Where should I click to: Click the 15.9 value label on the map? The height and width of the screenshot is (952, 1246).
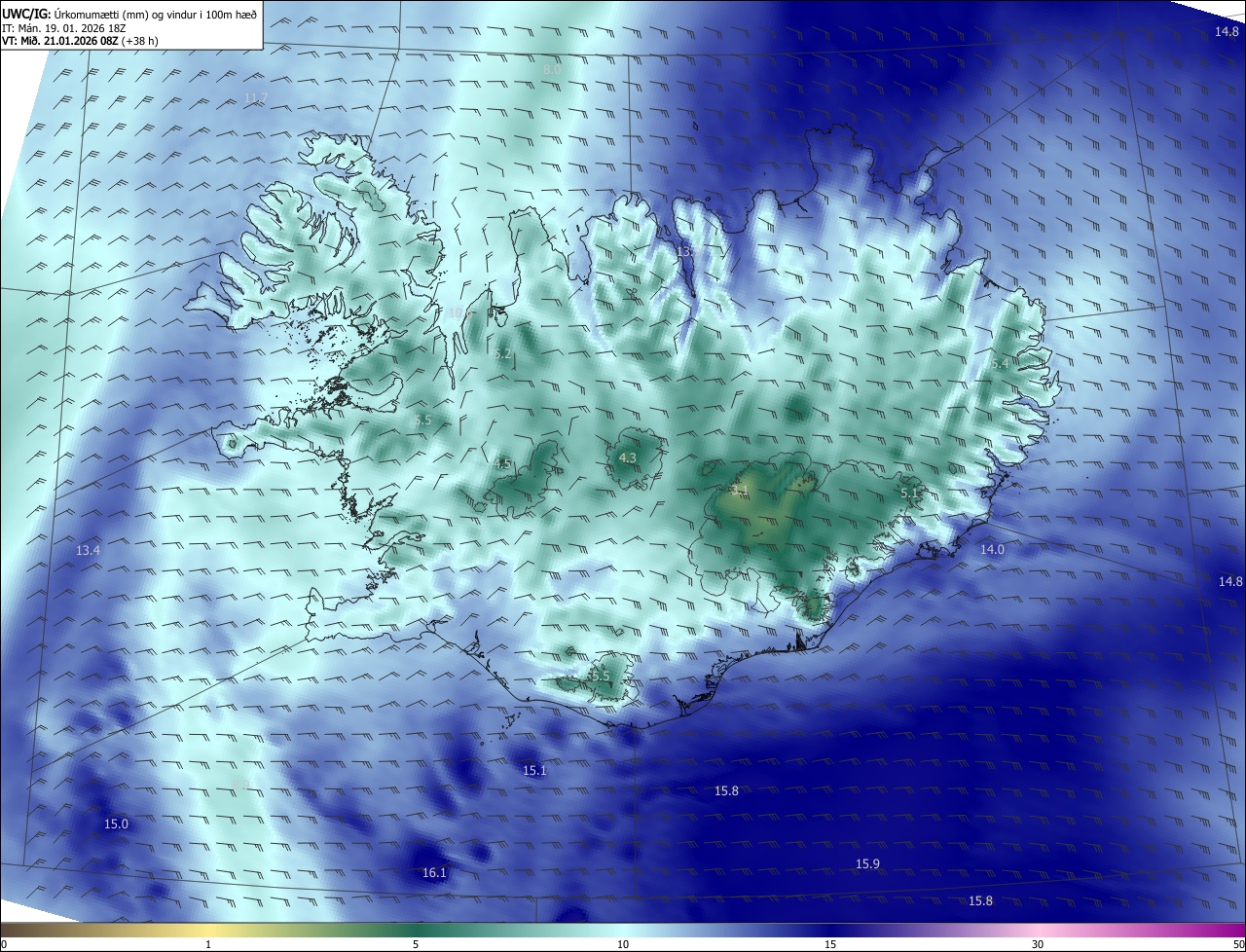(x=867, y=864)
